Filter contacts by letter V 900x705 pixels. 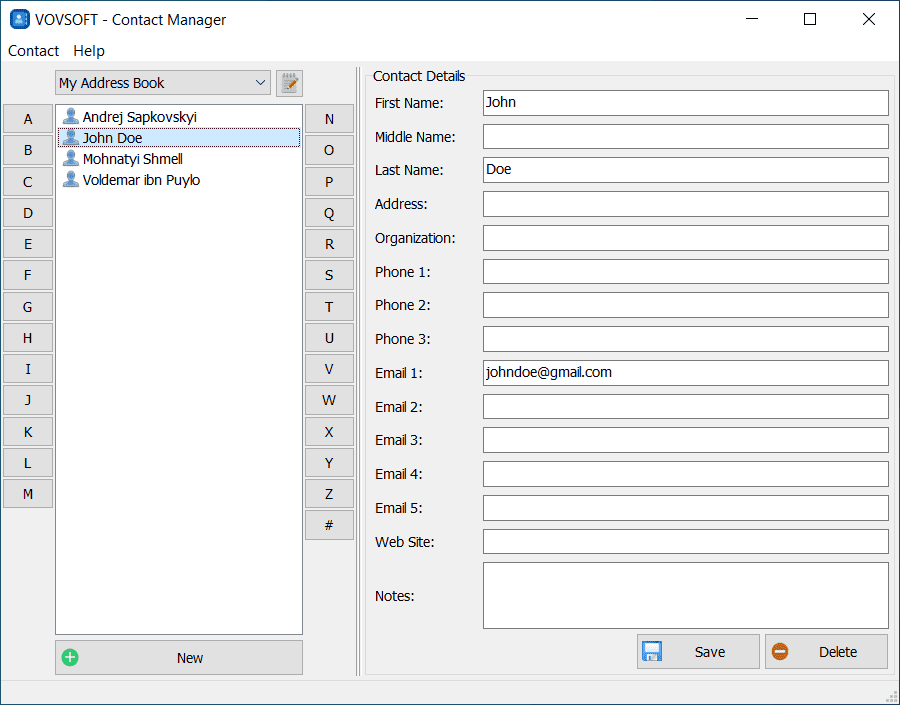329,369
